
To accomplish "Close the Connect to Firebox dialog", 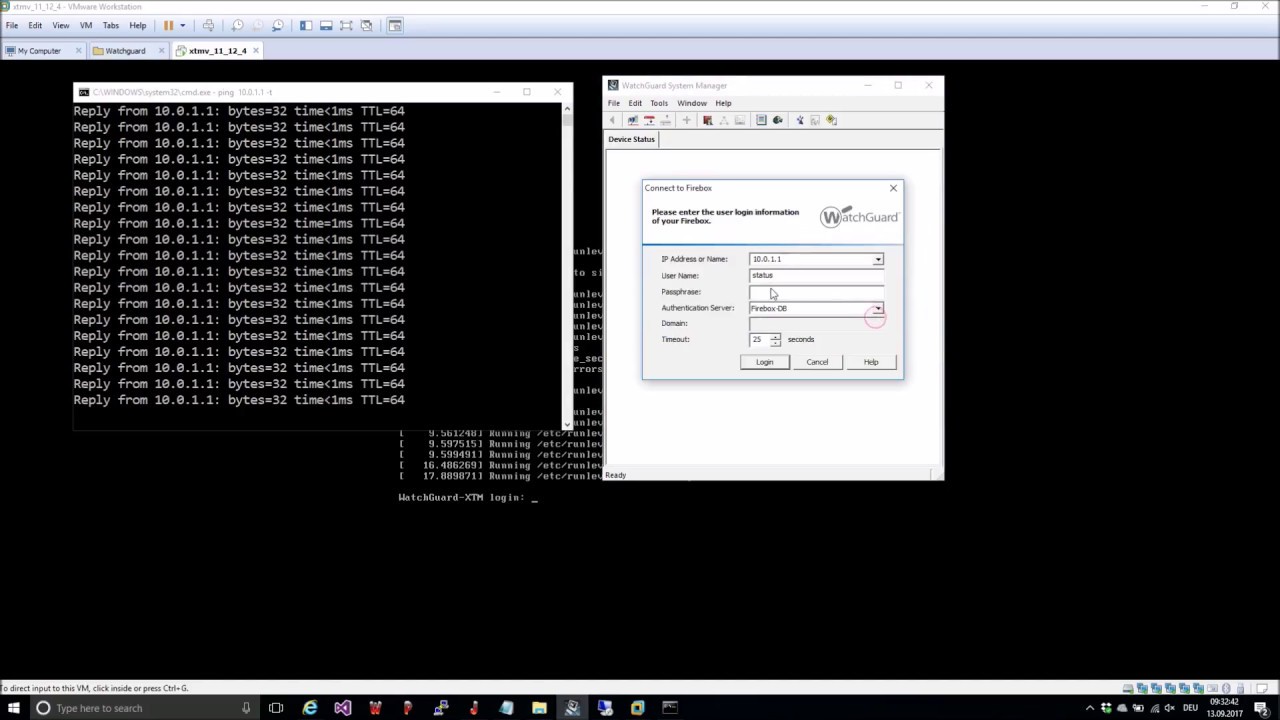I will click(x=893, y=188).
